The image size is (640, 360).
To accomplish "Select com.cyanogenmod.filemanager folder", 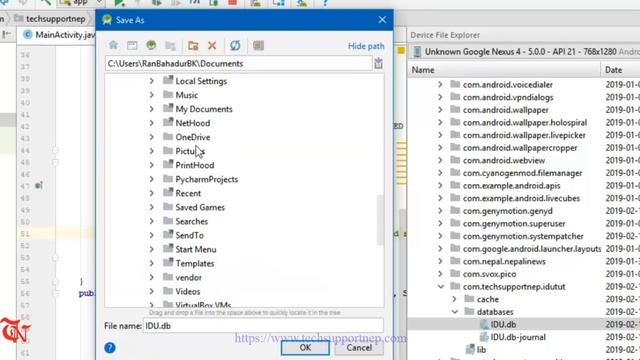I will coord(522,173).
